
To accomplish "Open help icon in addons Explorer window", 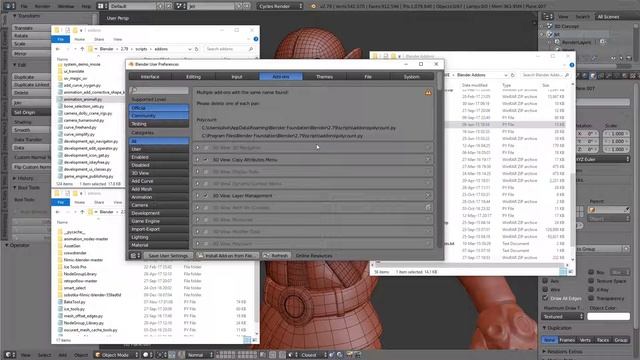I will point(256,39).
